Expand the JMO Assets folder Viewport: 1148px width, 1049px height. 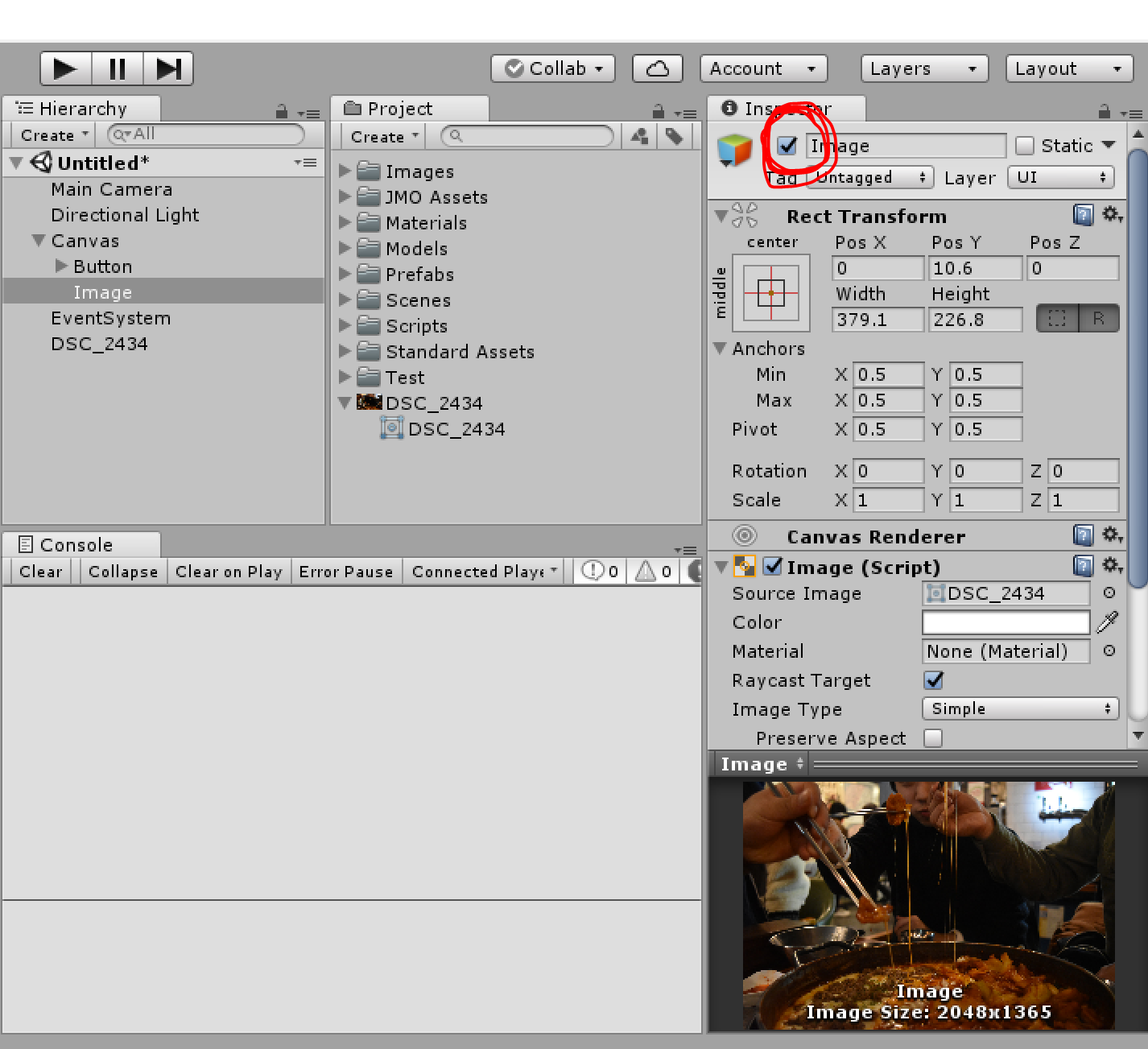point(345,196)
